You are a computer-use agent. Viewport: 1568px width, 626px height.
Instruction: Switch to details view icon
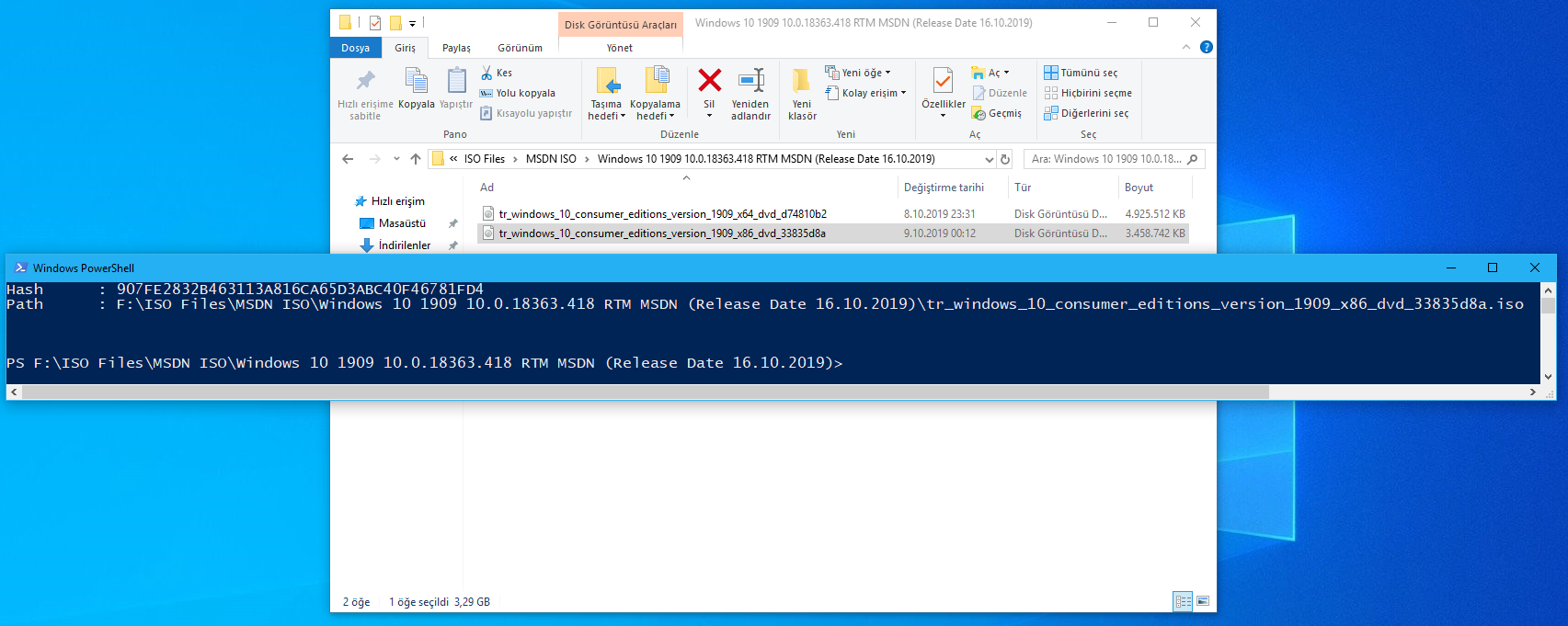coord(1183,601)
